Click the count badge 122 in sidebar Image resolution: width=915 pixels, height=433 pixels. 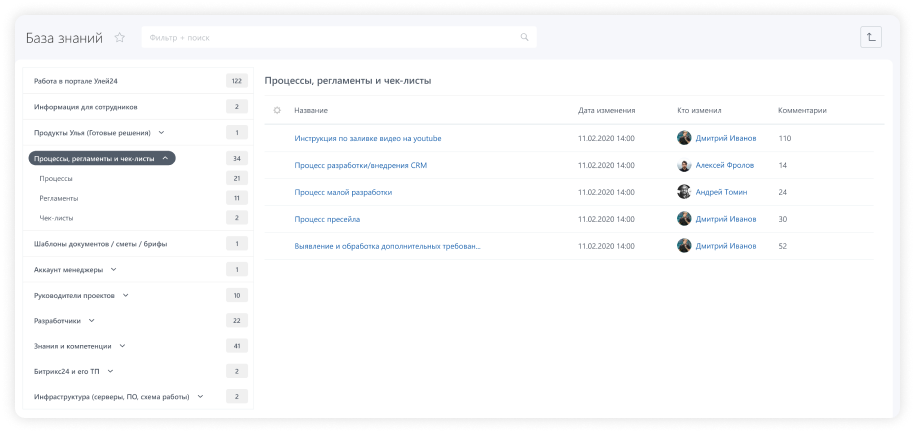point(237,80)
